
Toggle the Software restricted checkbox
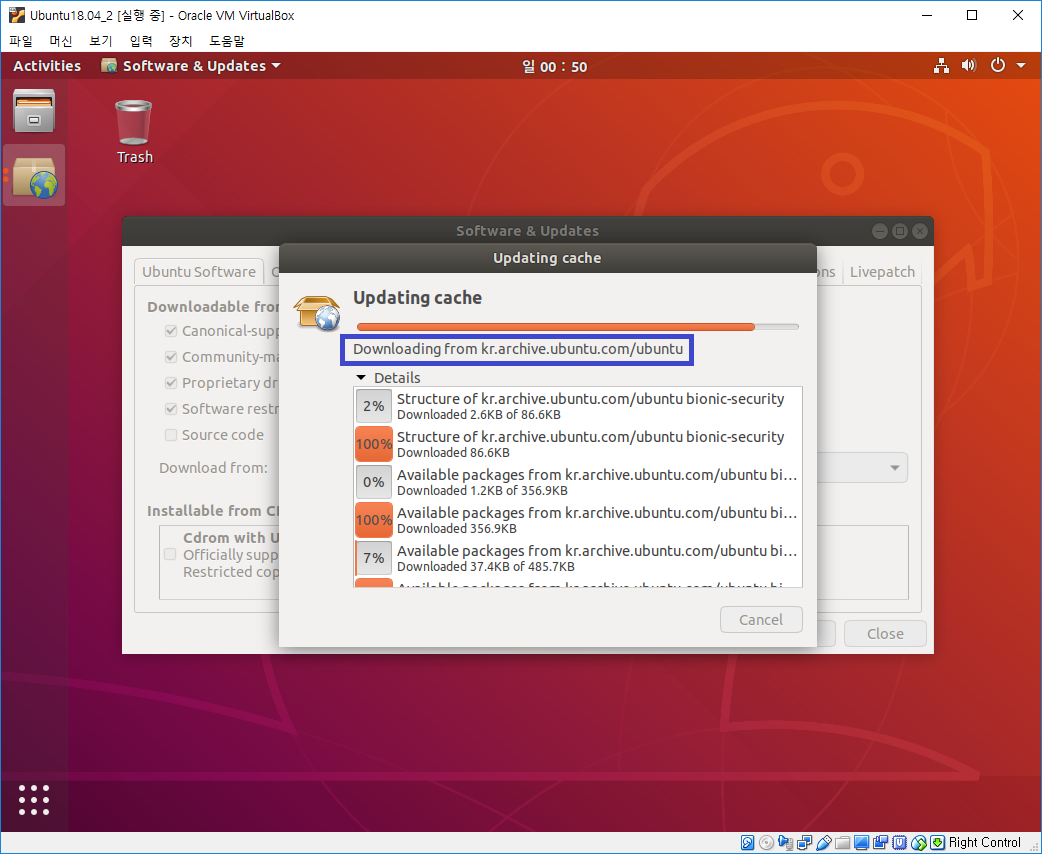pos(171,409)
